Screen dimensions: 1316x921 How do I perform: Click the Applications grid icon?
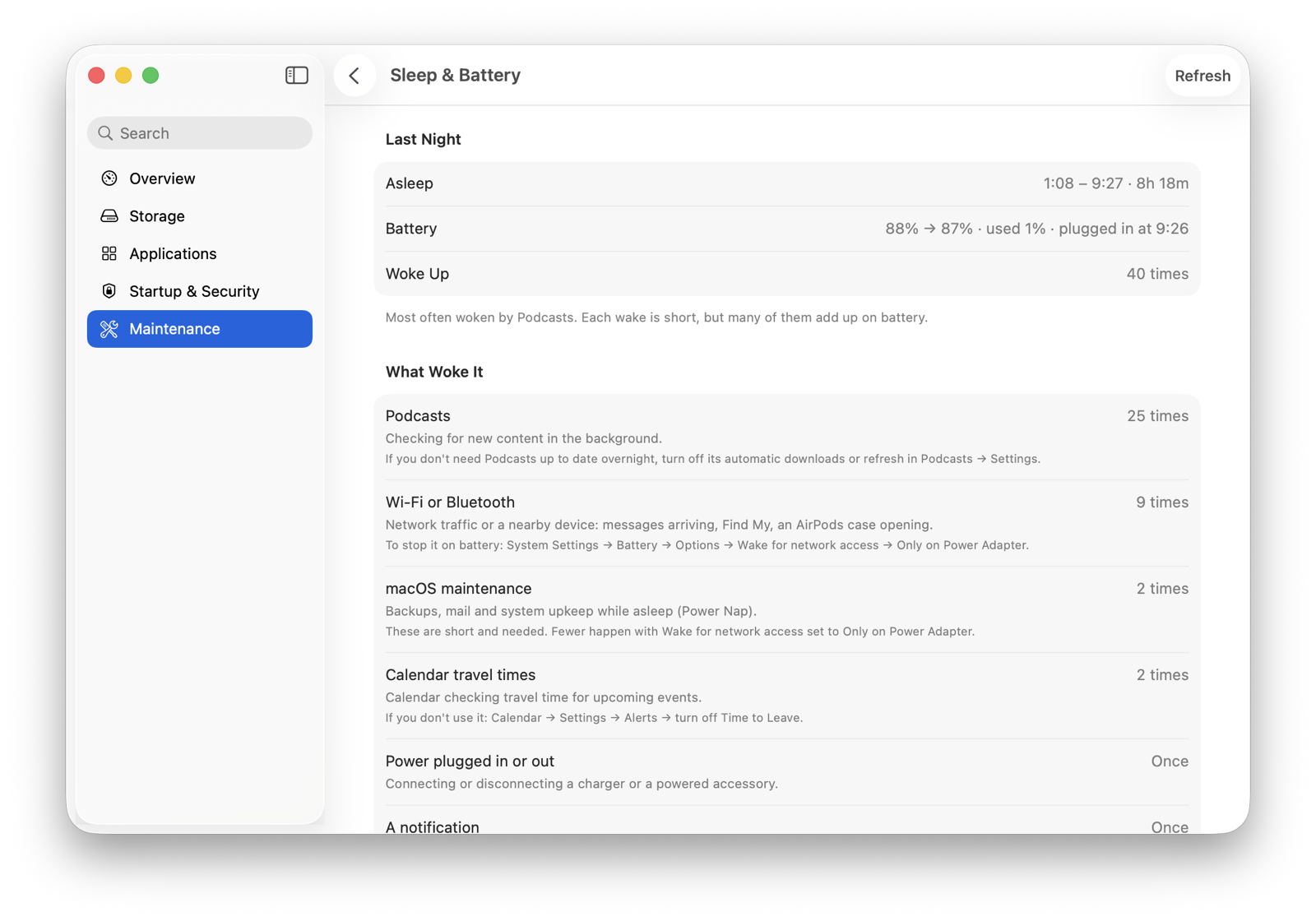(x=109, y=253)
